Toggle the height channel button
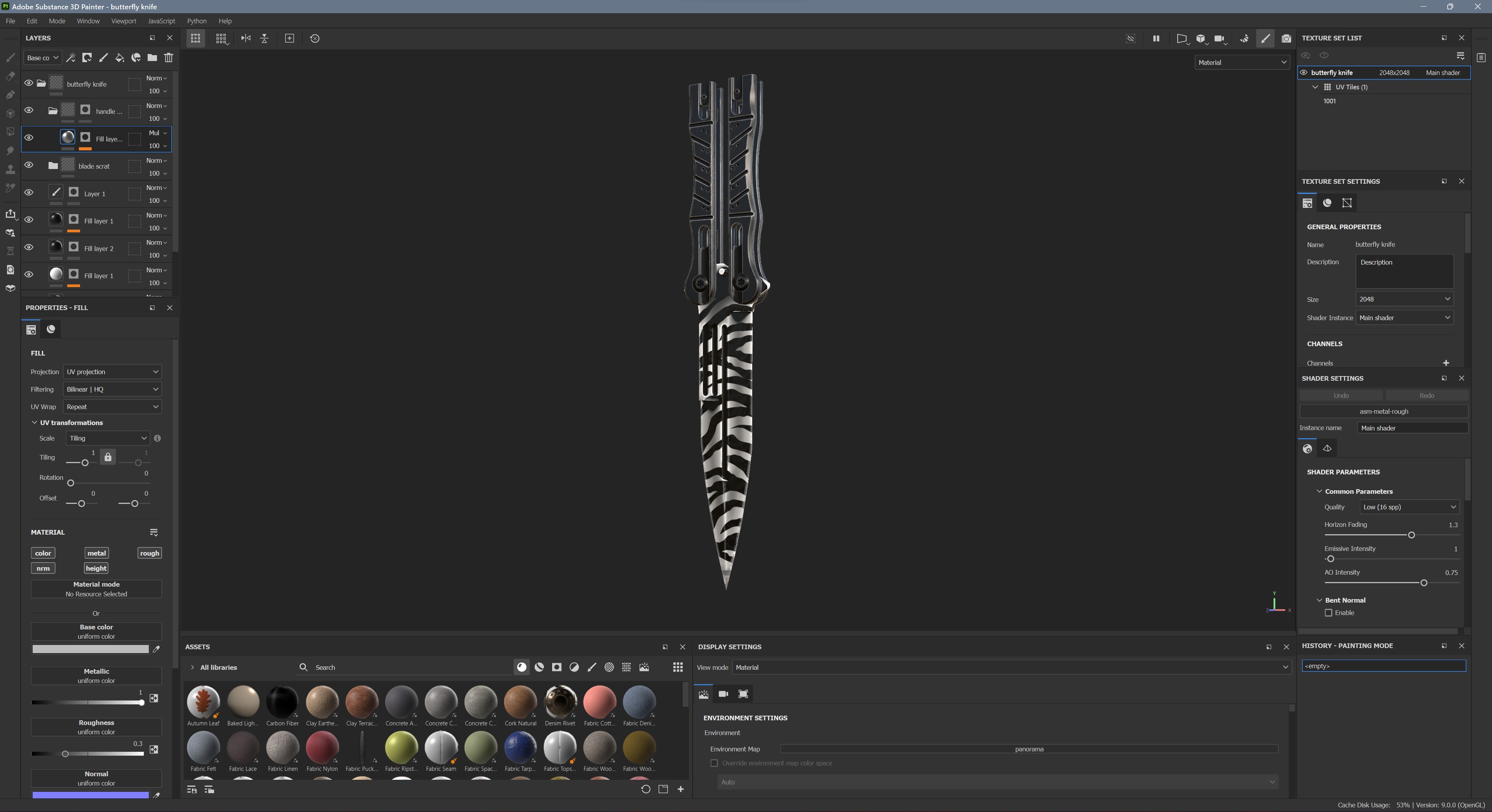 96,569
